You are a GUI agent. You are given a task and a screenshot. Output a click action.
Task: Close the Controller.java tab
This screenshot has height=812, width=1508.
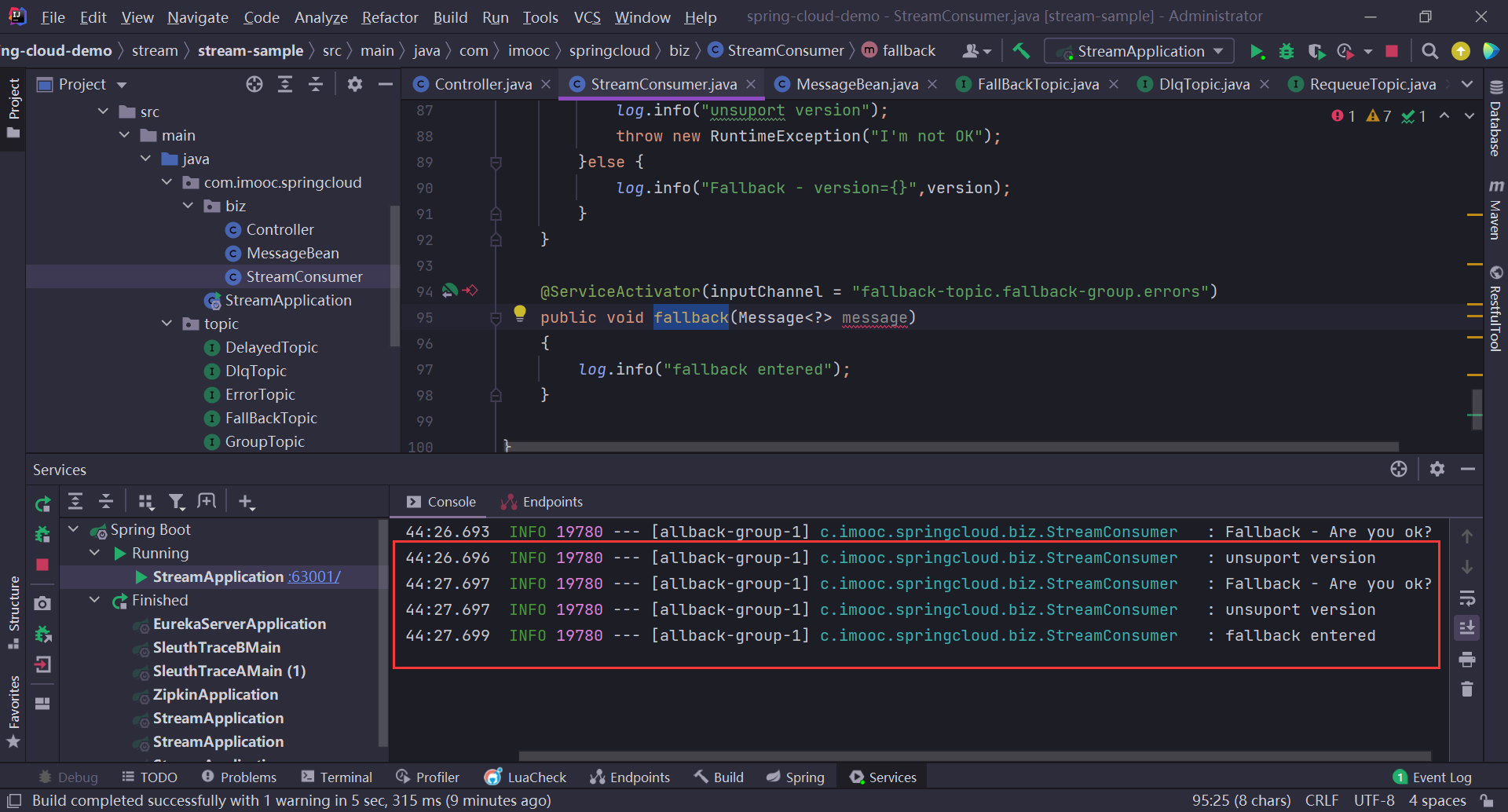tap(546, 84)
